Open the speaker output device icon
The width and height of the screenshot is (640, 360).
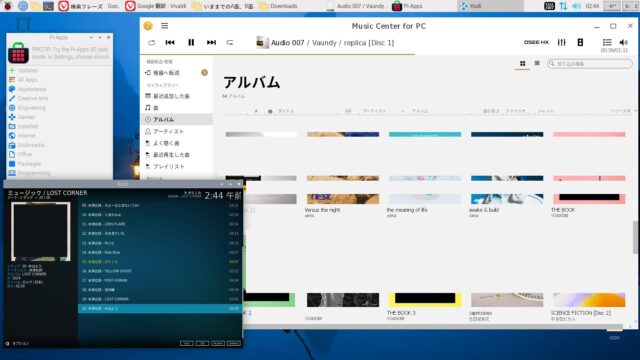tap(580, 42)
